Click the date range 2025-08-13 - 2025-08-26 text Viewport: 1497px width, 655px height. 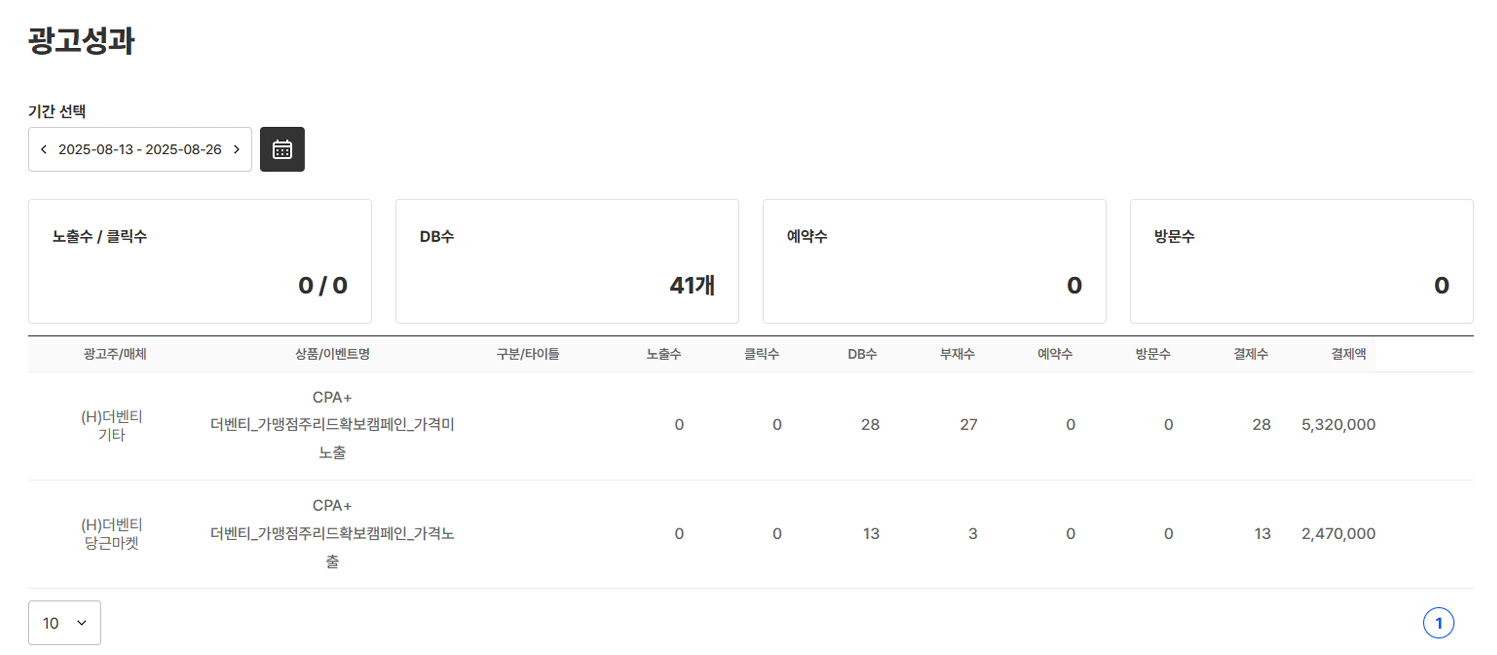(140, 148)
